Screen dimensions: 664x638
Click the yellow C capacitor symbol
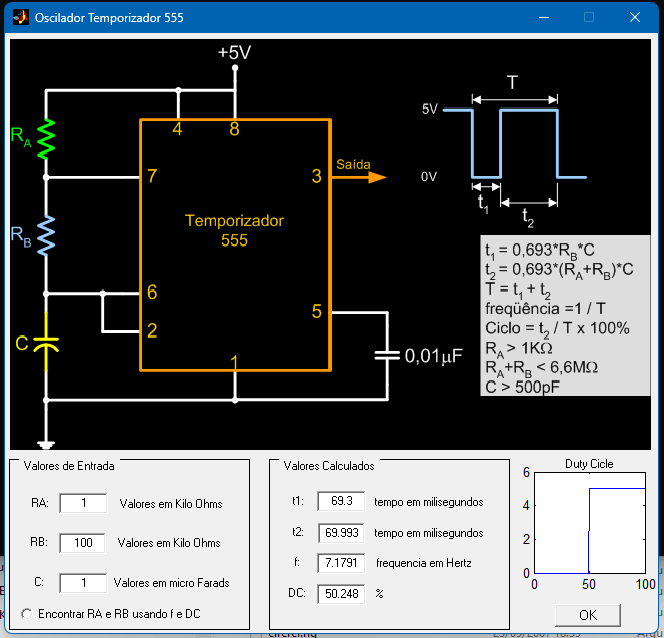[x=46, y=343]
